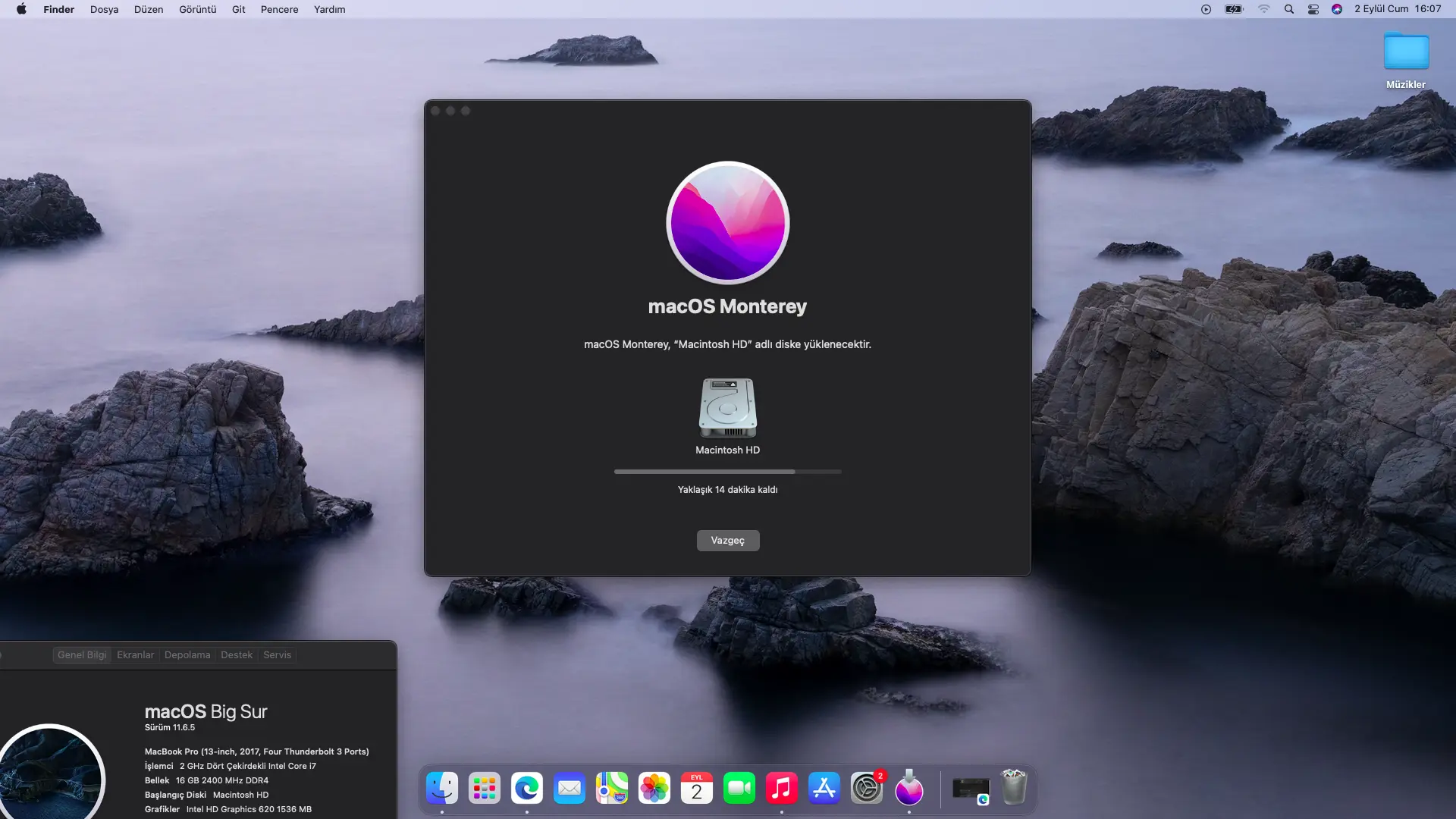
Task: Cancel installation with the Vazgeç button
Action: [x=728, y=541]
